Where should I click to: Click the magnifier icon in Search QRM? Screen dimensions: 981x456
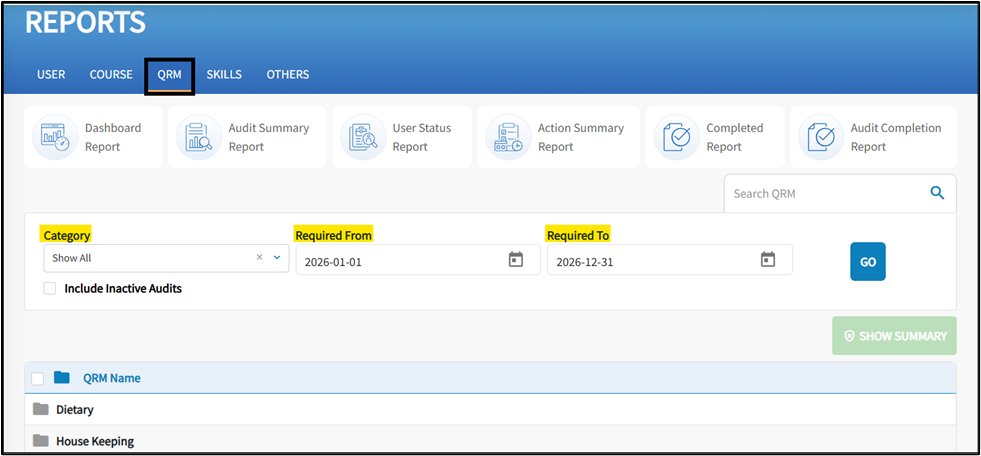click(x=937, y=193)
